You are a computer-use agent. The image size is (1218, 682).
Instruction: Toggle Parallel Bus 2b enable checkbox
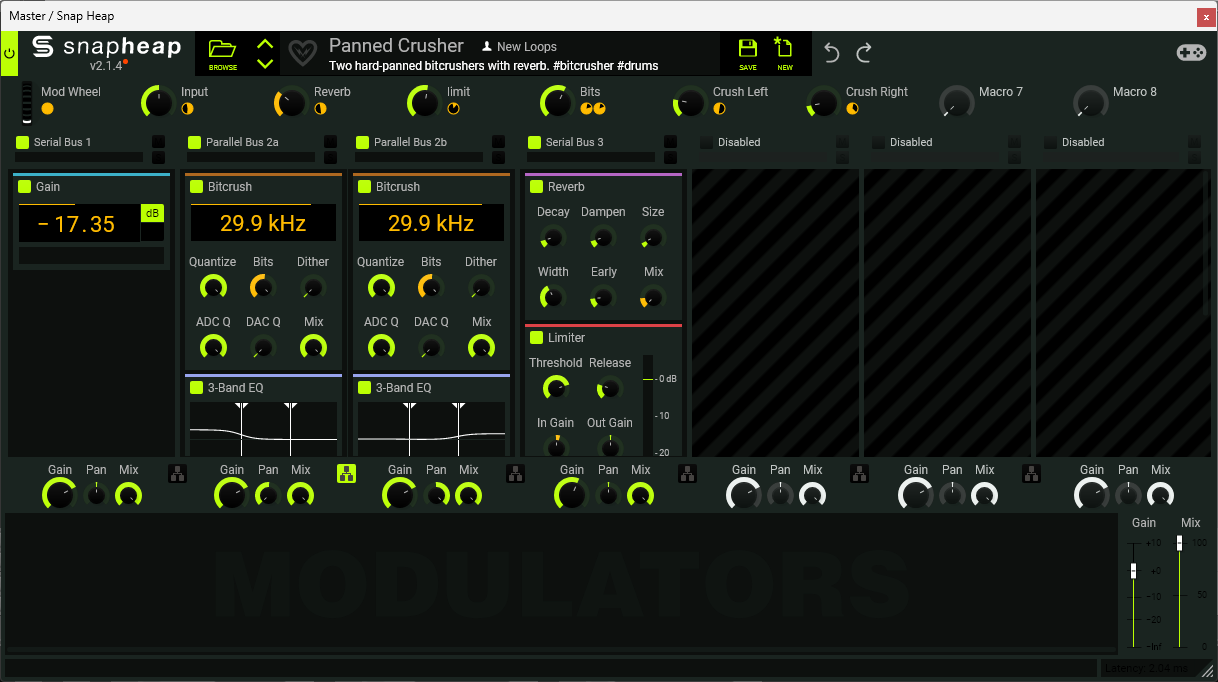pyautogui.click(x=363, y=142)
